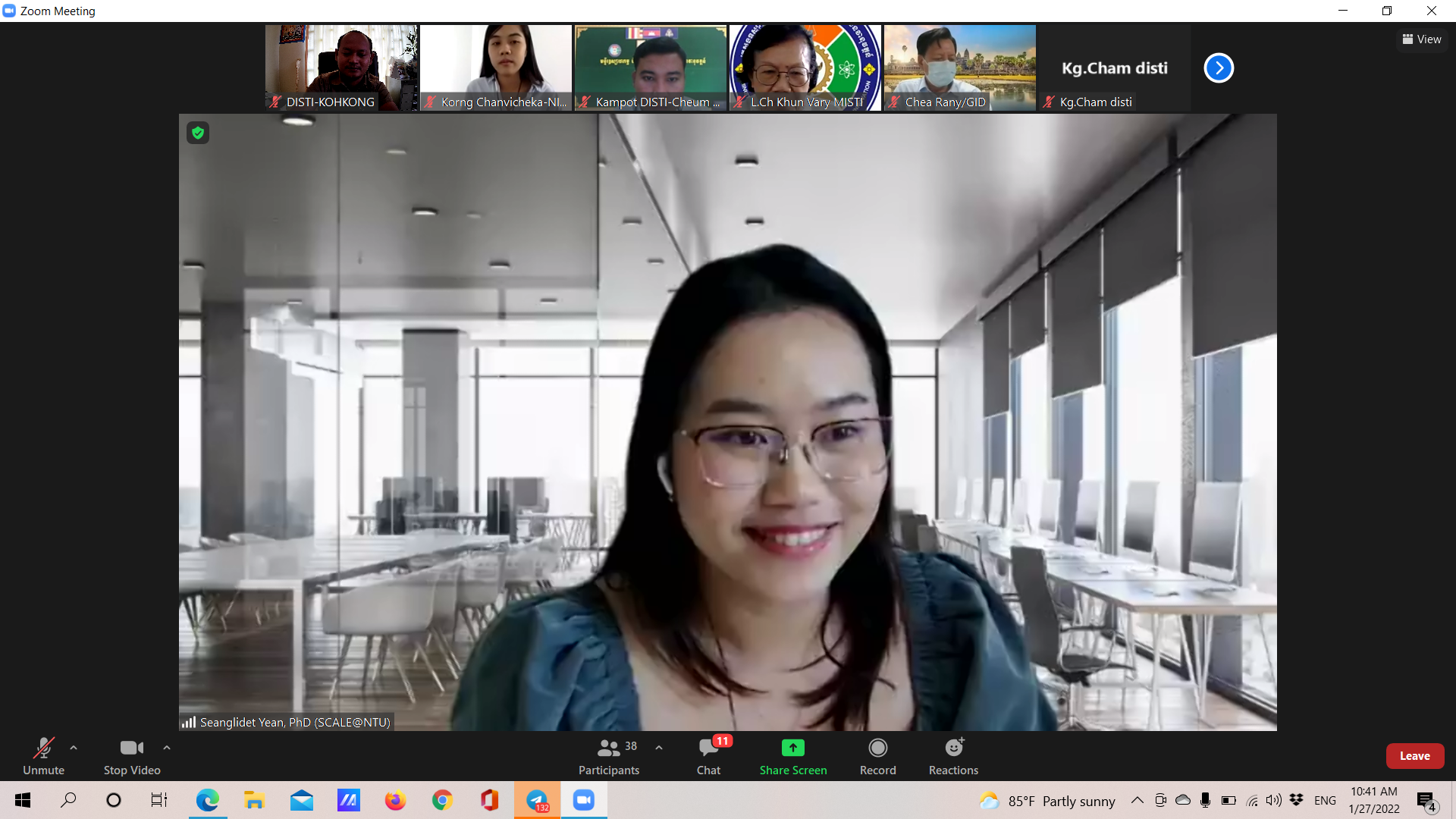This screenshot has height=819, width=1456.
Task: Open weather widget showing 85°F
Action: point(1046,801)
